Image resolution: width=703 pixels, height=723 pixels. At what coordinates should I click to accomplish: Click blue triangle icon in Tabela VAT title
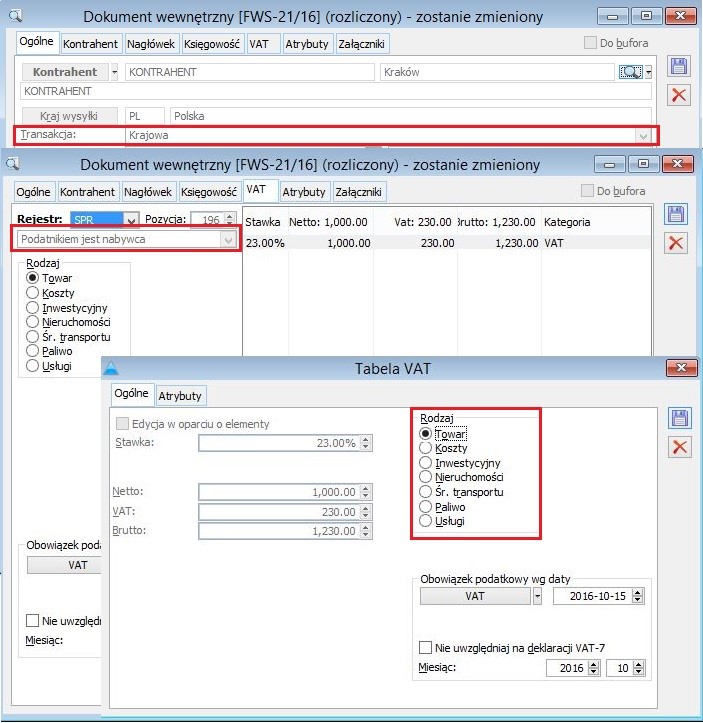[111, 368]
